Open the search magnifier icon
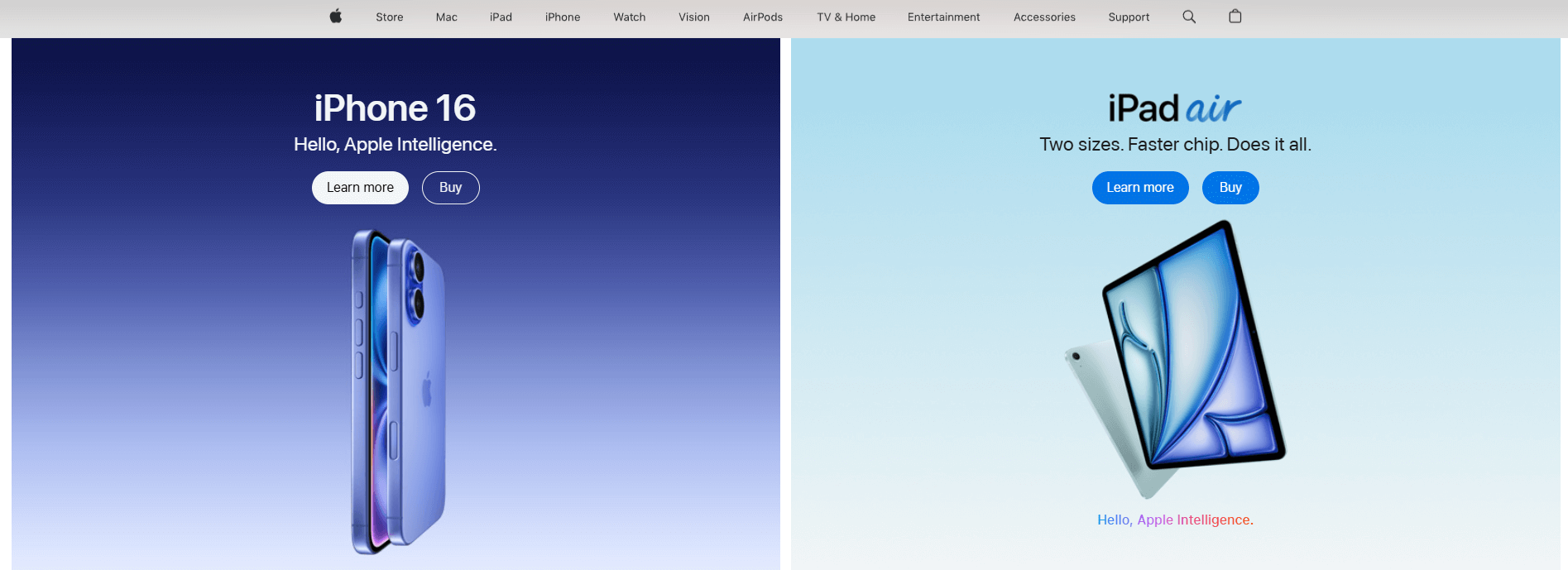Image resolution: width=1568 pixels, height=570 pixels. tap(1189, 17)
